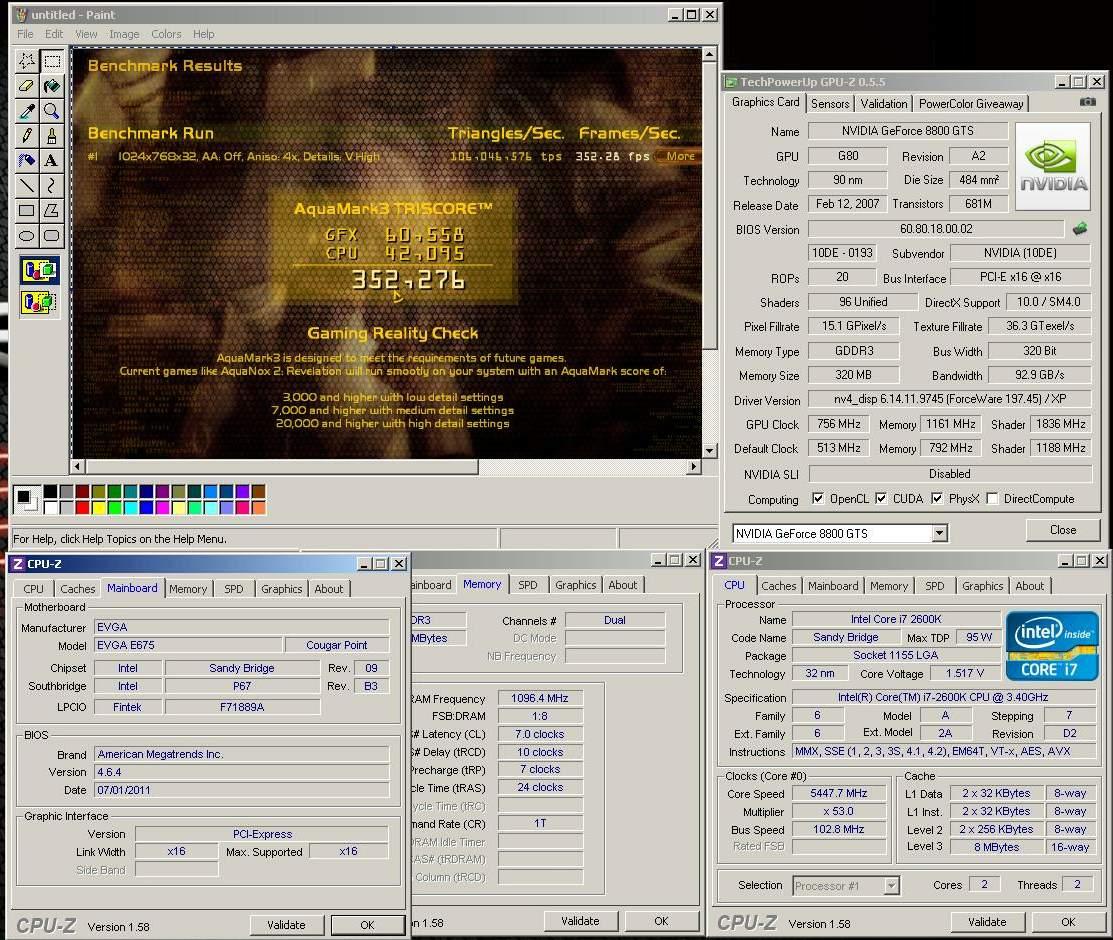Click Paint's horizontal scrollbar right arrow
The height and width of the screenshot is (940, 1113).
tap(694, 466)
